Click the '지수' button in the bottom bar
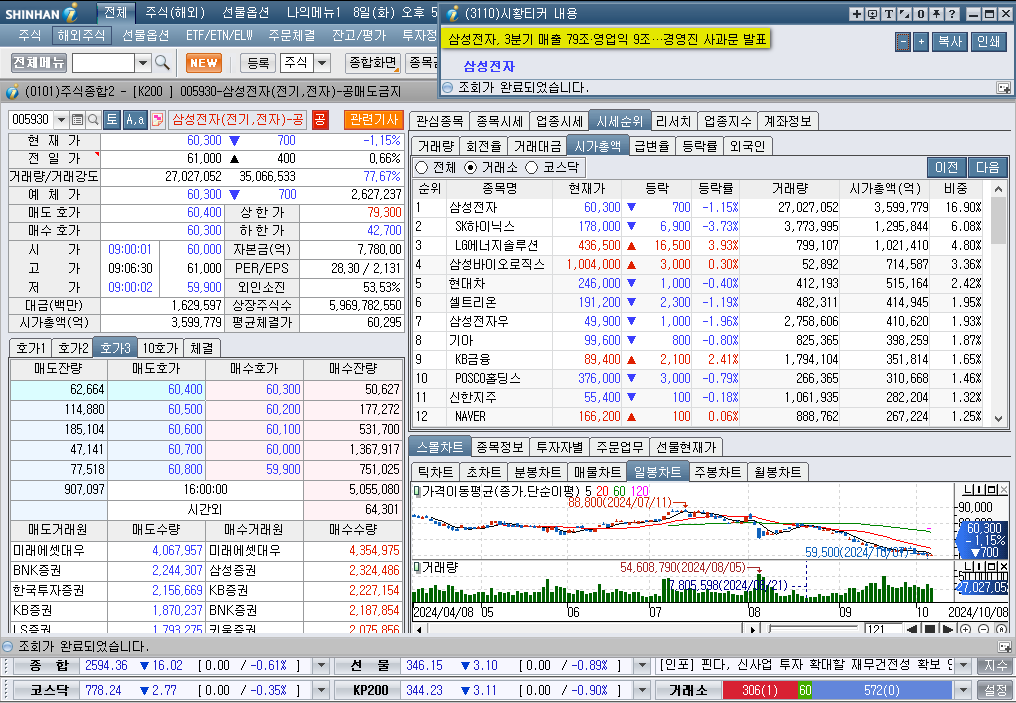The width and height of the screenshot is (1016, 703). (995, 665)
